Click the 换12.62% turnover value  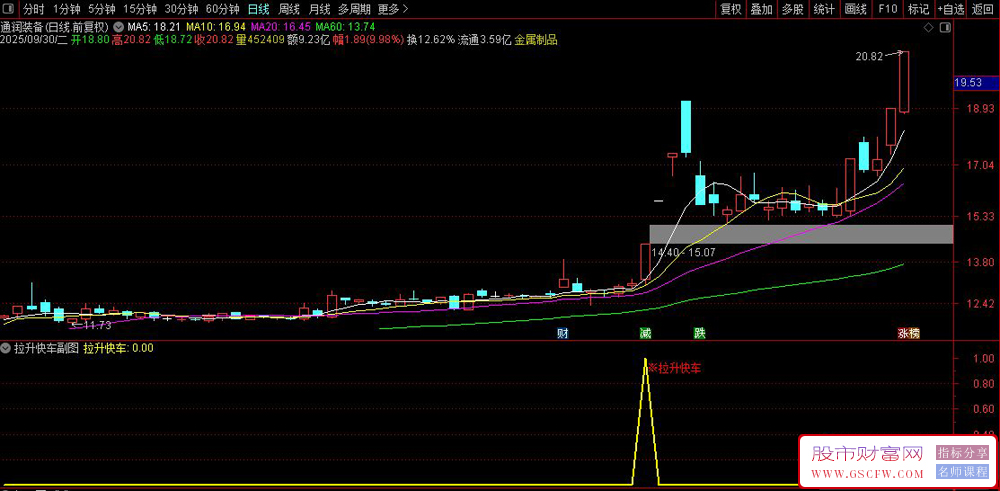tap(431, 40)
